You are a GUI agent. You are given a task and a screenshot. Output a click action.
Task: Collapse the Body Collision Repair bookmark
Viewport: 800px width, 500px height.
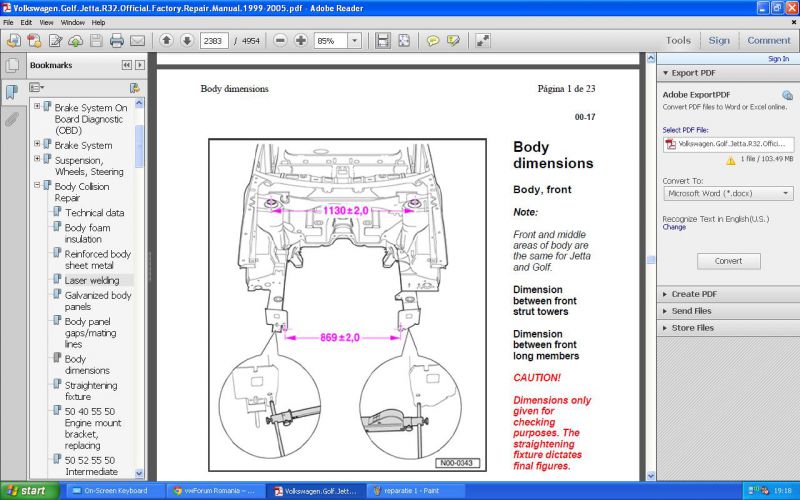pos(38,186)
